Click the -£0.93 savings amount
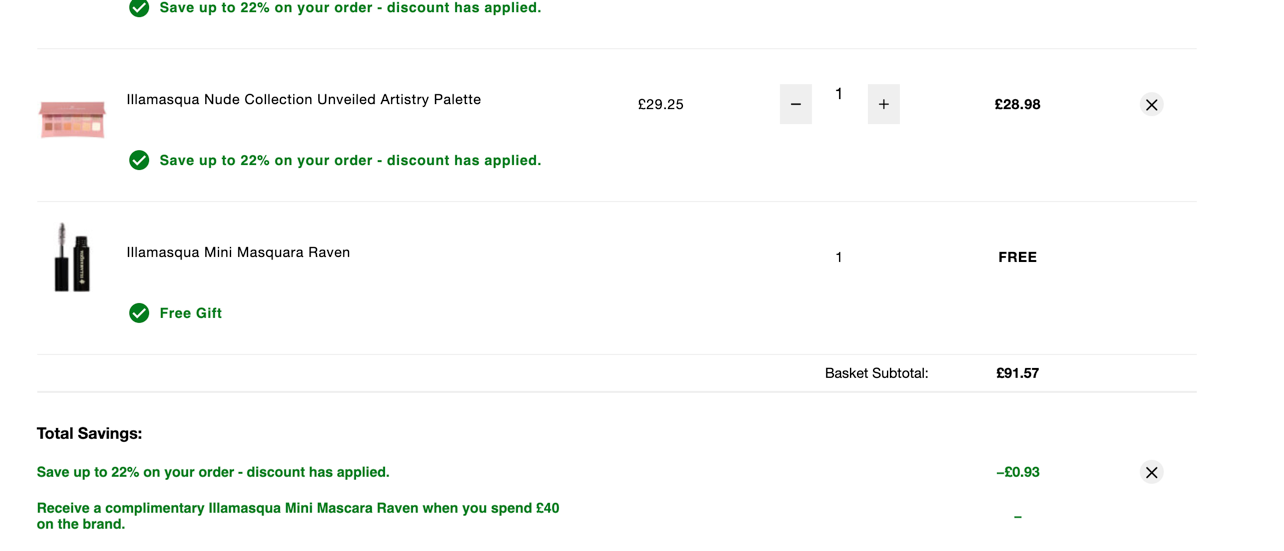 (x=1018, y=472)
